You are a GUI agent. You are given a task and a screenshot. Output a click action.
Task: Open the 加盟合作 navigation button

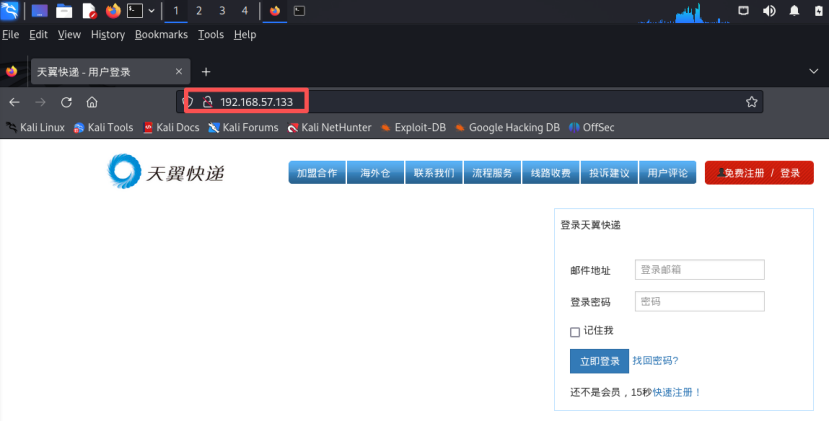317,173
